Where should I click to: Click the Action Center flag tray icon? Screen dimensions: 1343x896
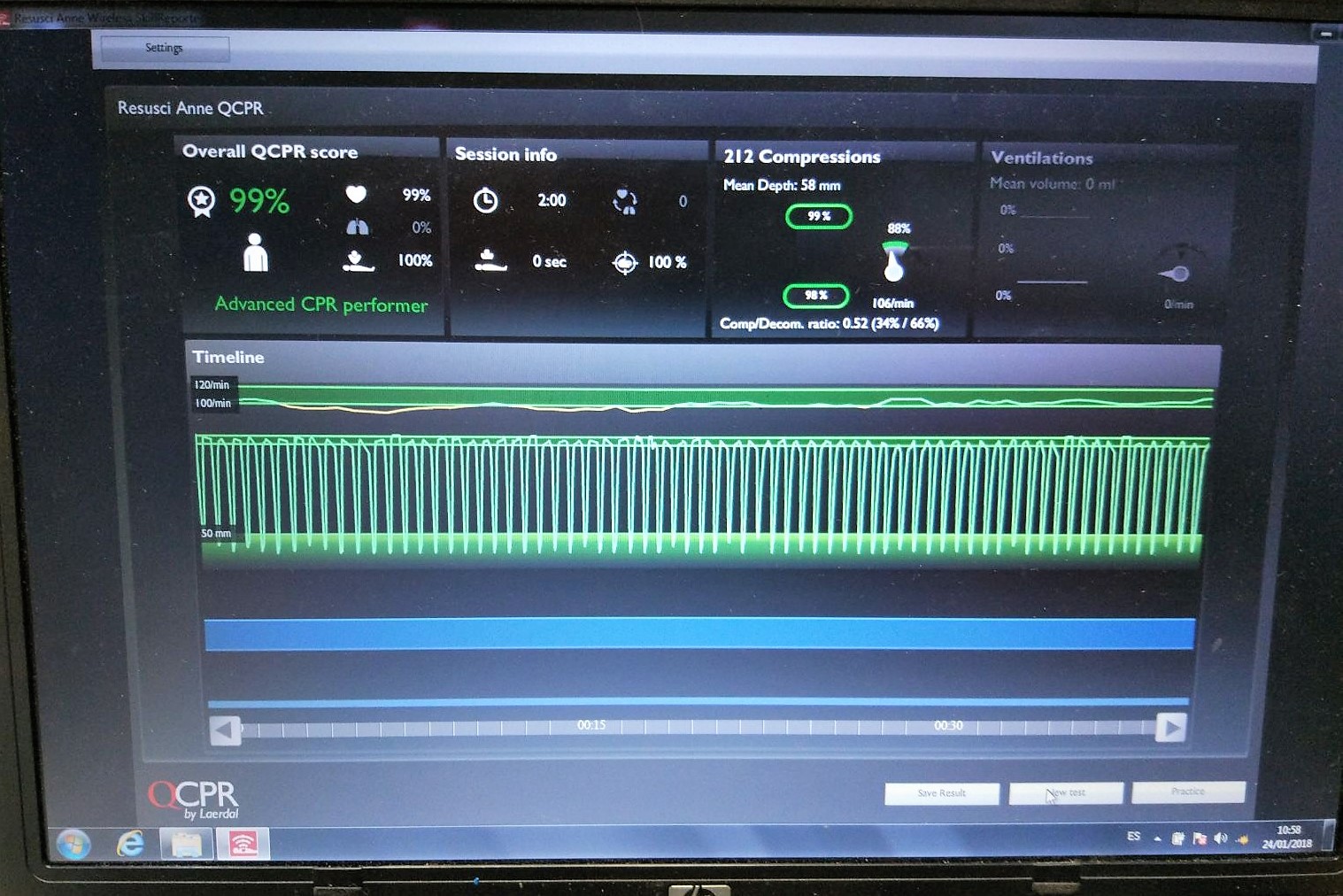[1200, 838]
